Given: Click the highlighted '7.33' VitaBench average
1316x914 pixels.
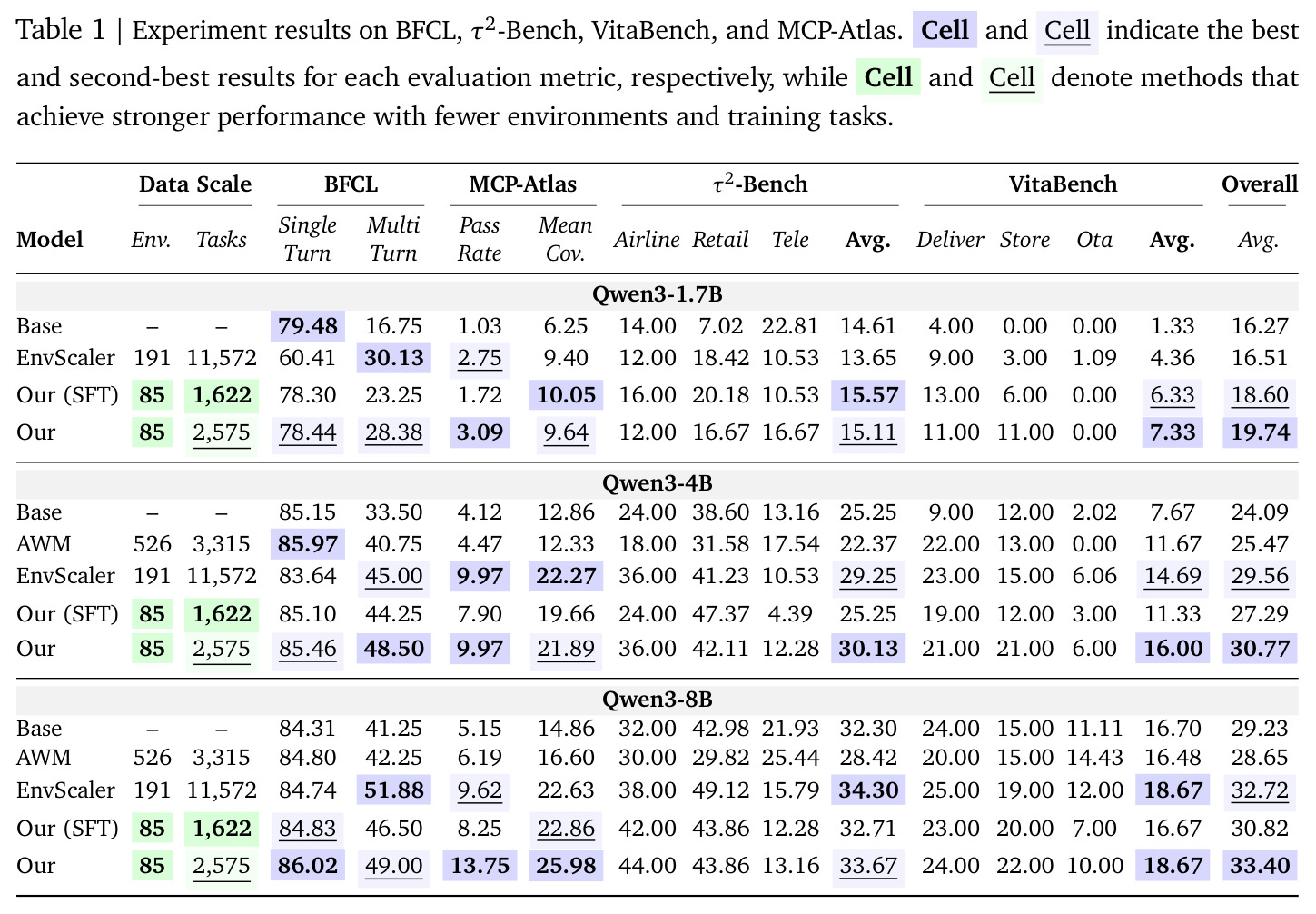Looking at the screenshot, I should [x=1173, y=432].
